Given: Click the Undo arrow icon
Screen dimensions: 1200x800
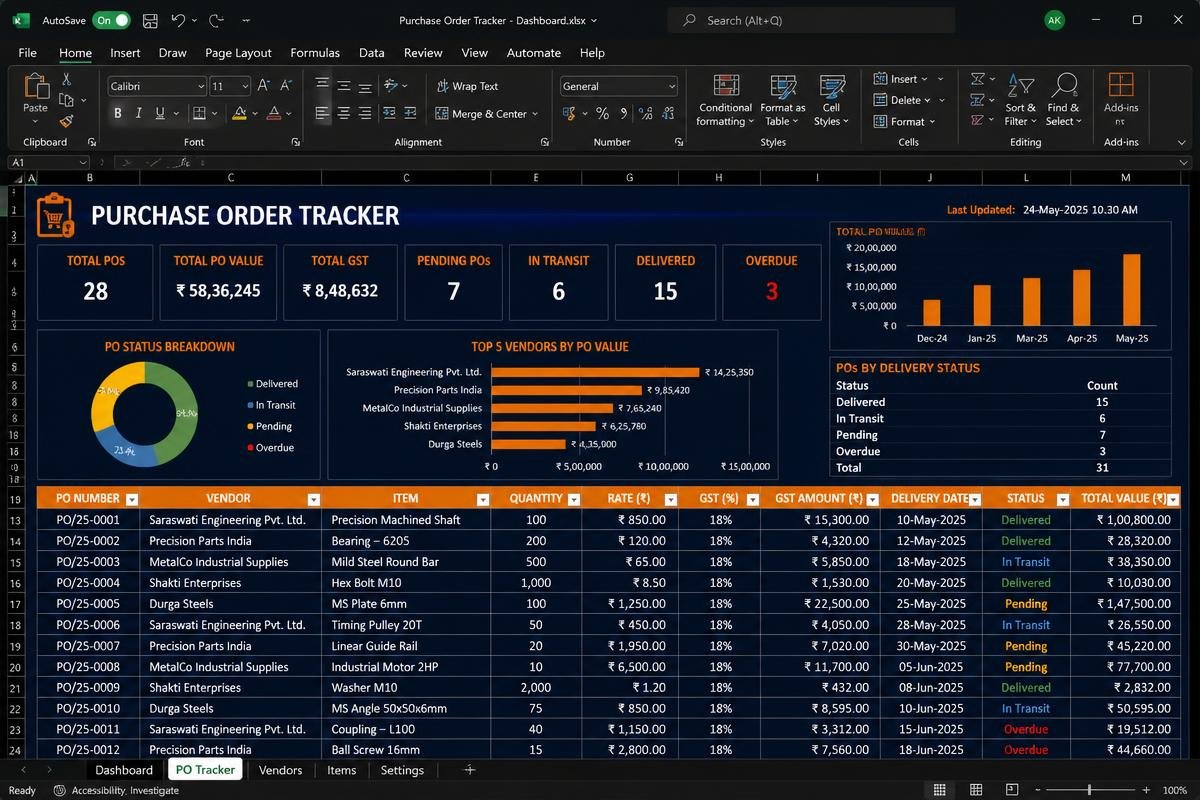Looking at the screenshot, I should (x=178, y=20).
